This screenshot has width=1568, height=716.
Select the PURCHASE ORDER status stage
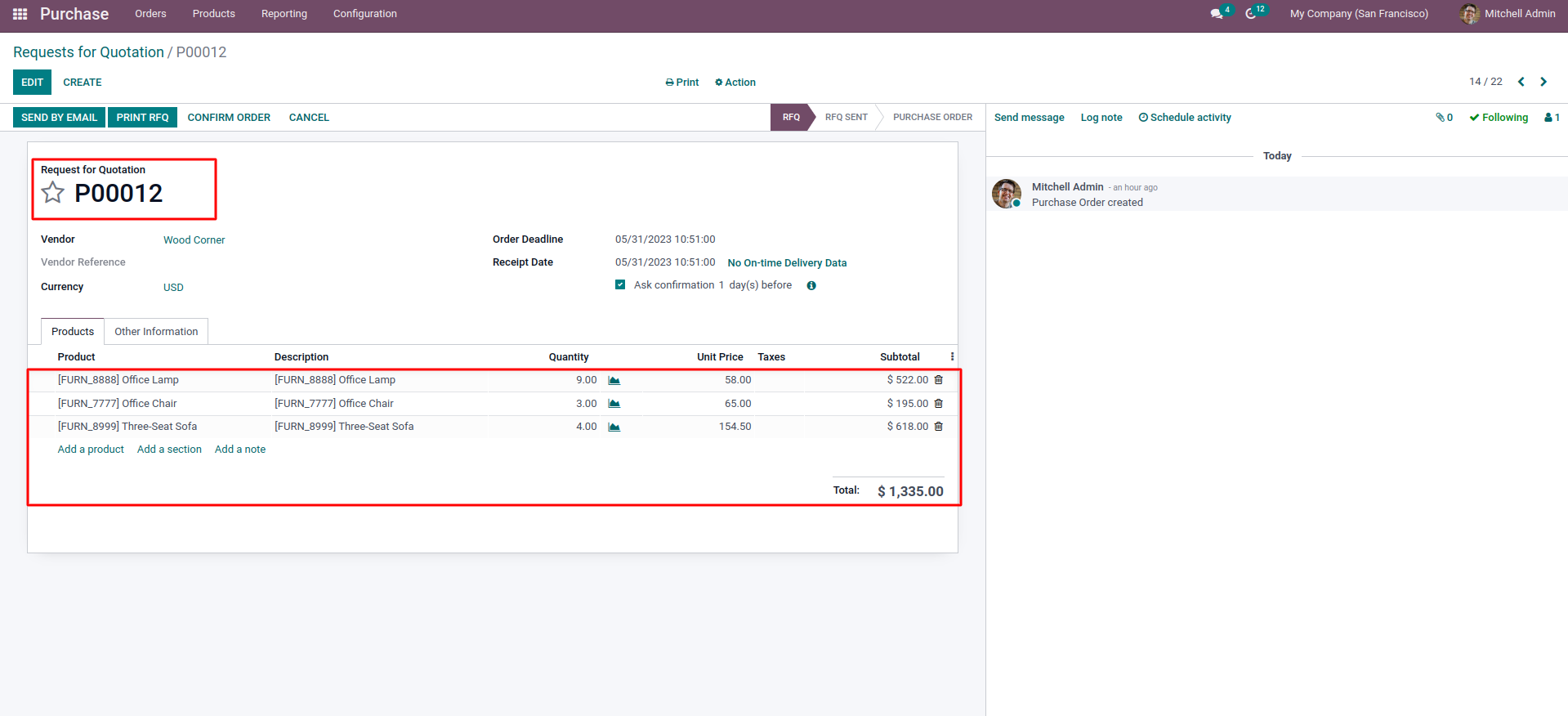(x=932, y=118)
